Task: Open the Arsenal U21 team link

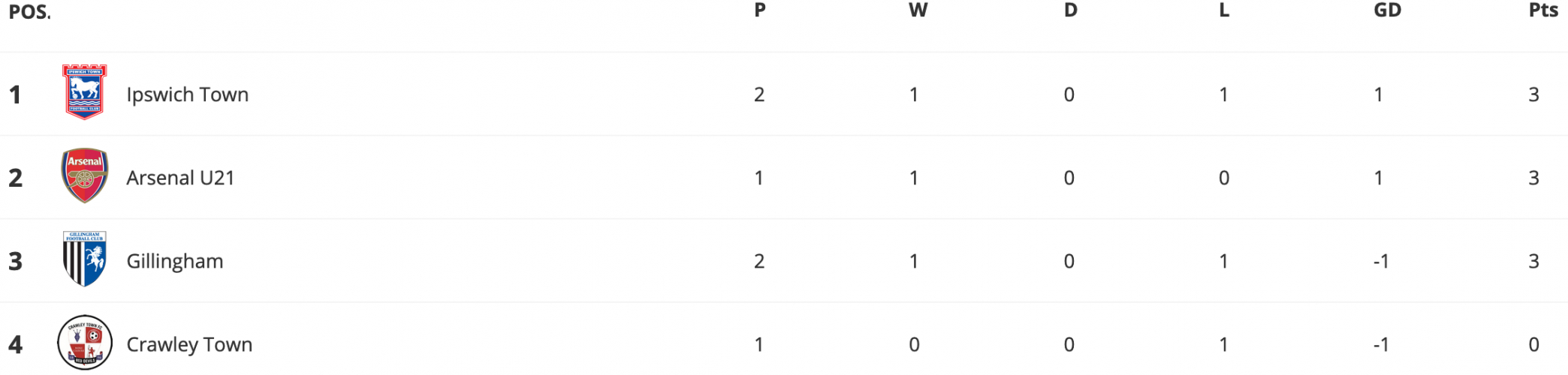Action: [180, 178]
